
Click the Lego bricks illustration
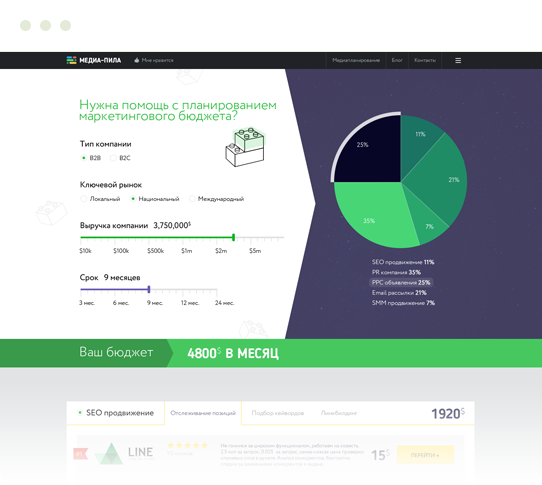[245, 147]
